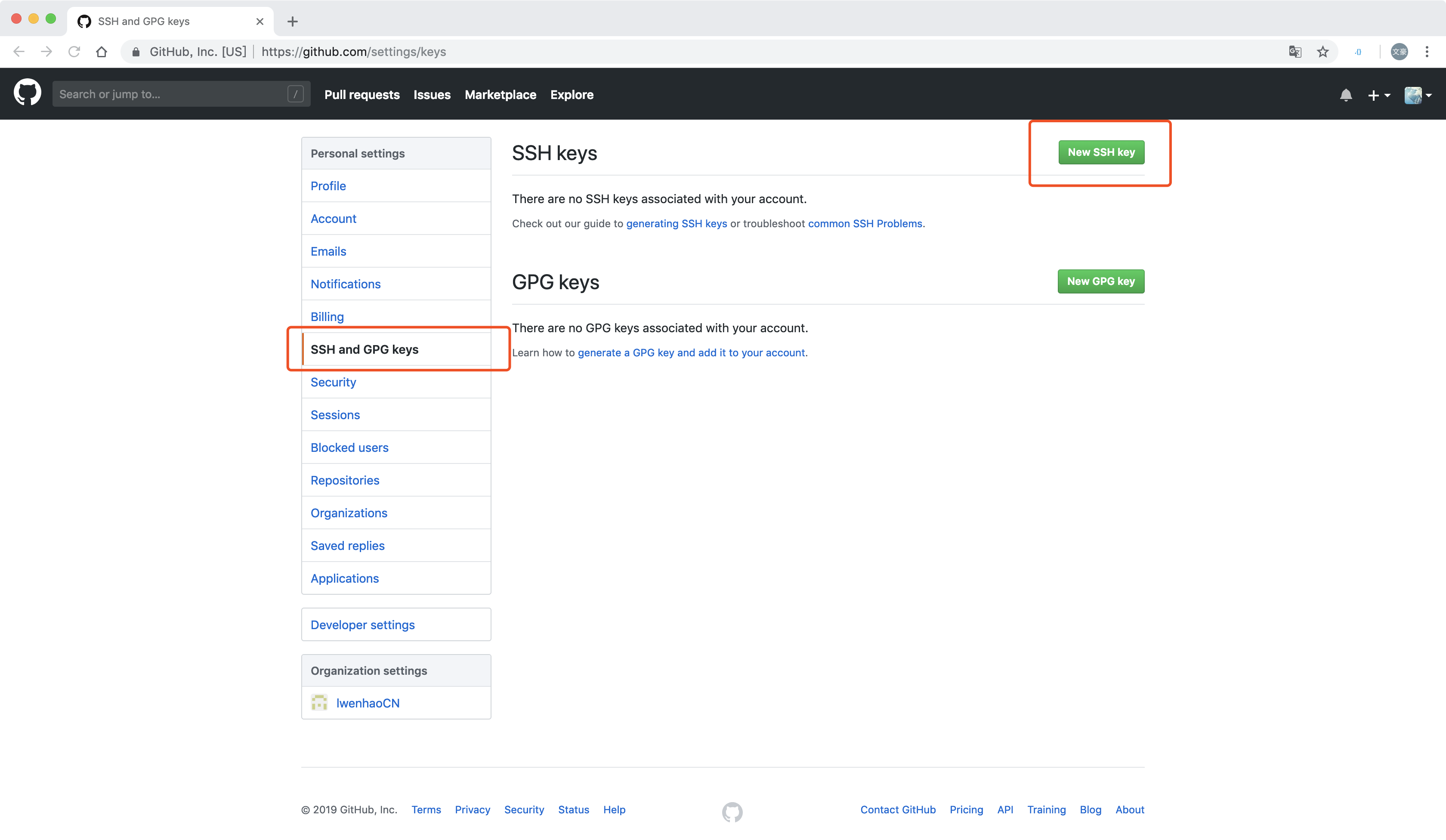This screenshot has height=840, width=1446.
Task: Click the slash shortcut icon in search box
Action: [295, 93]
